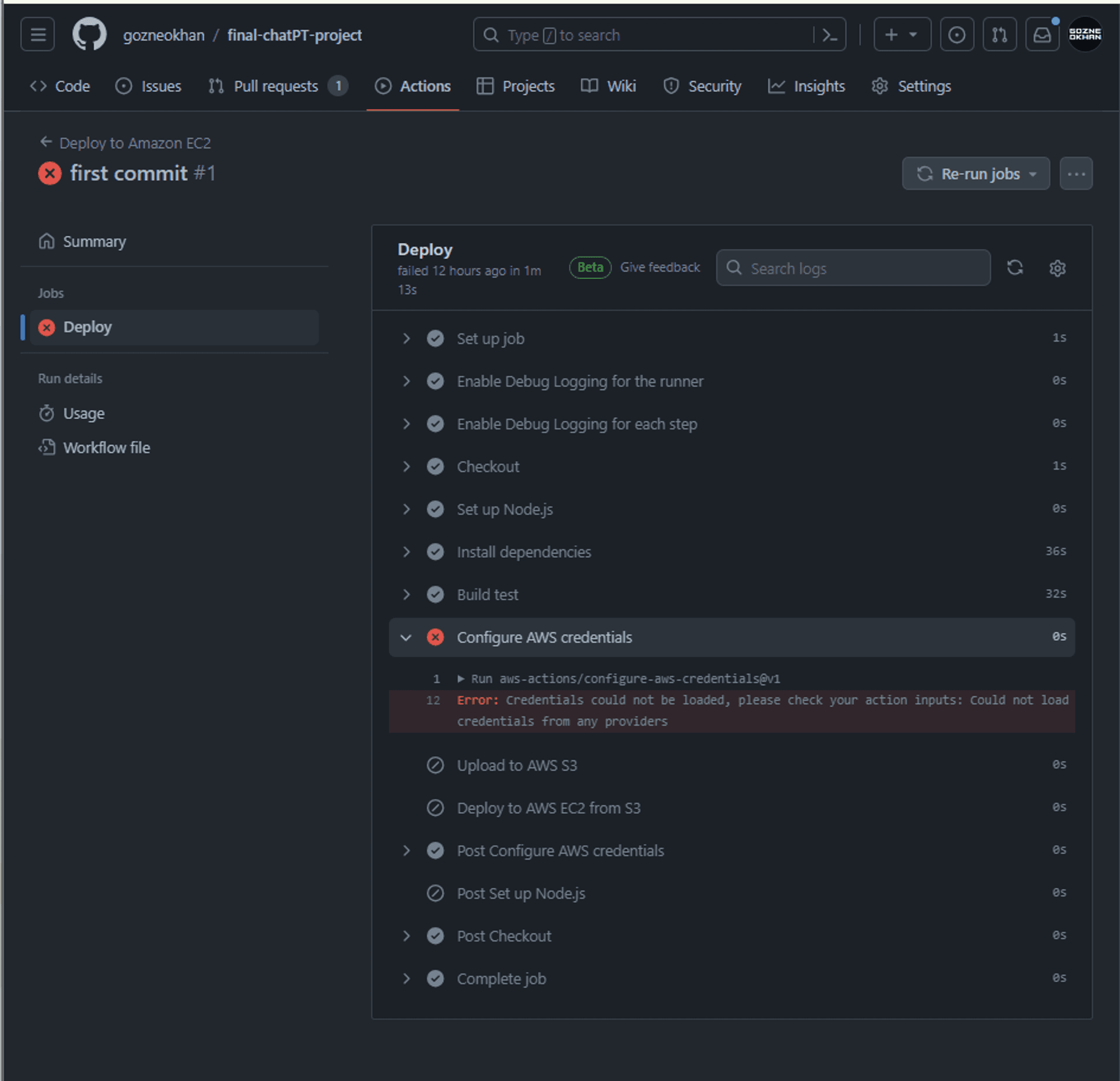
Task: Click the log settings gear icon
Action: 1058,268
